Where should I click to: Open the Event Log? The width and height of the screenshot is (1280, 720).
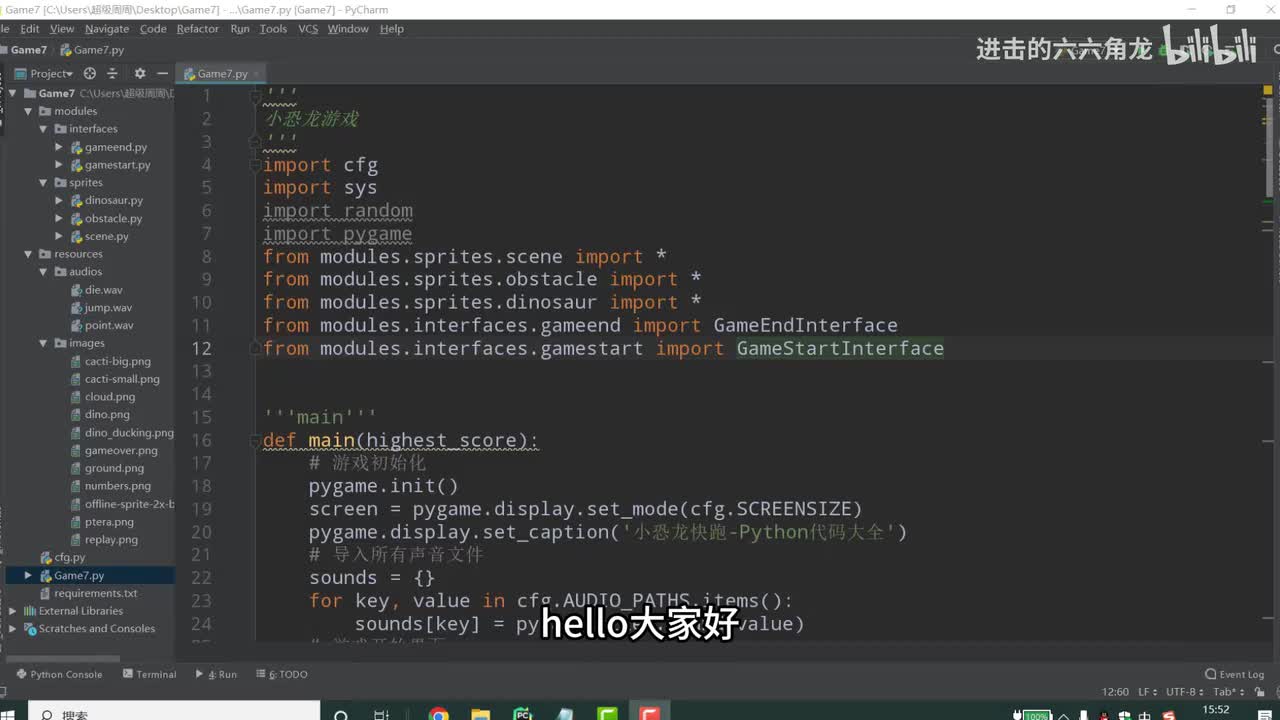coord(1235,674)
